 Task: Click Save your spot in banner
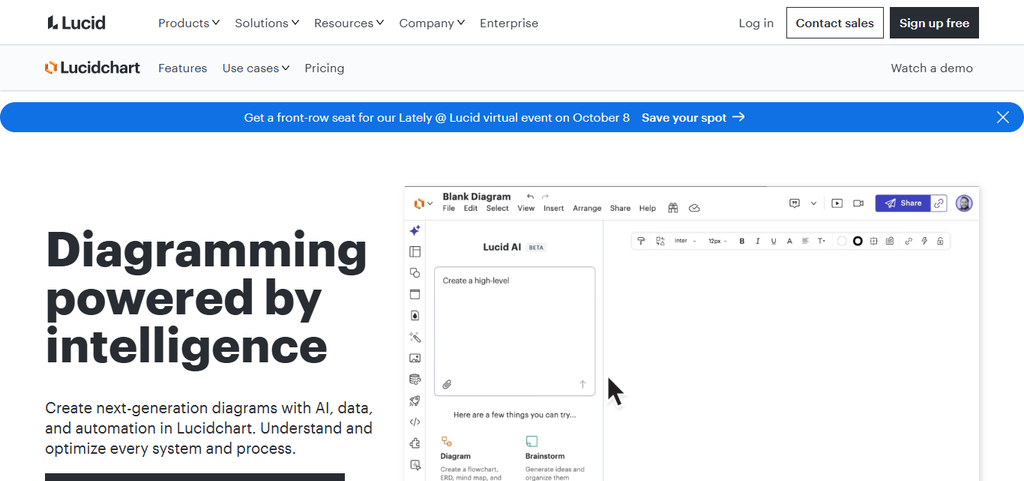coord(693,117)
